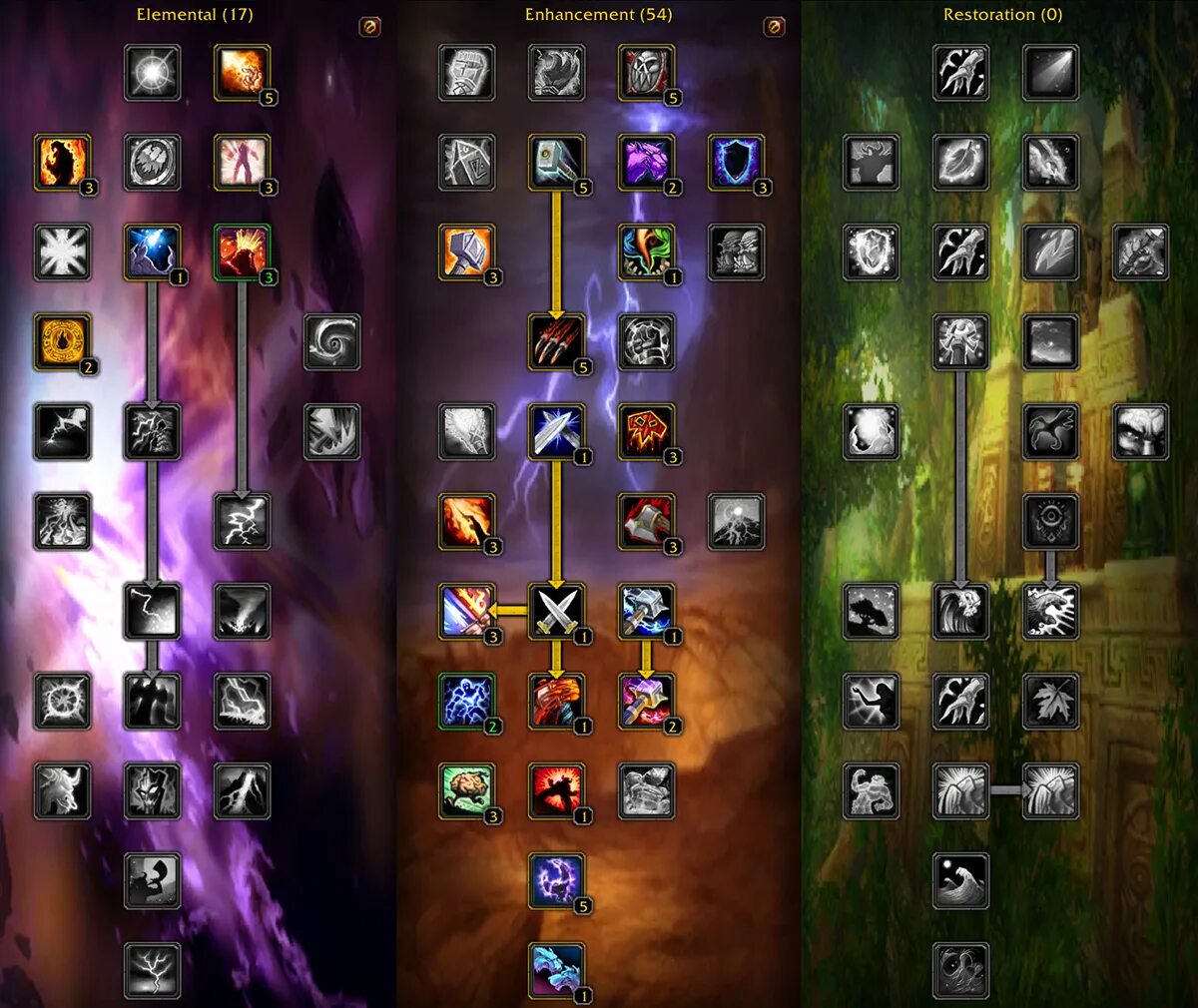
Task: Click Eye of the Storm swirl talent
Action: pos(332,342)
